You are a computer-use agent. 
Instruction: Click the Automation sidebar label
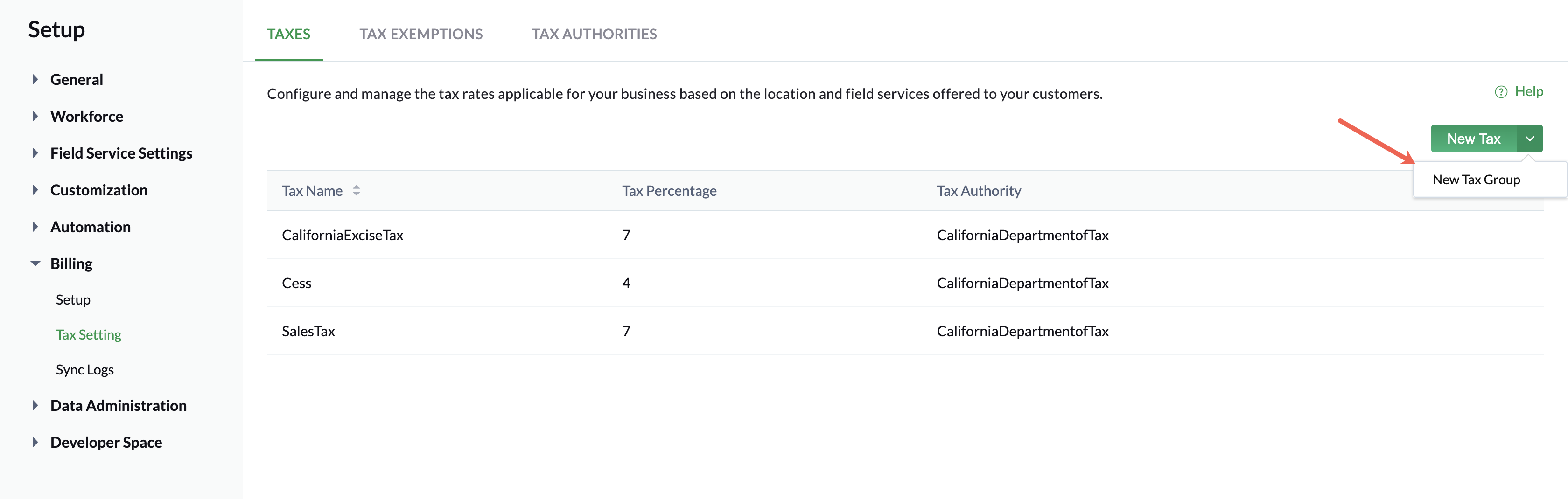pyautogui.click(x=90, y=227)
